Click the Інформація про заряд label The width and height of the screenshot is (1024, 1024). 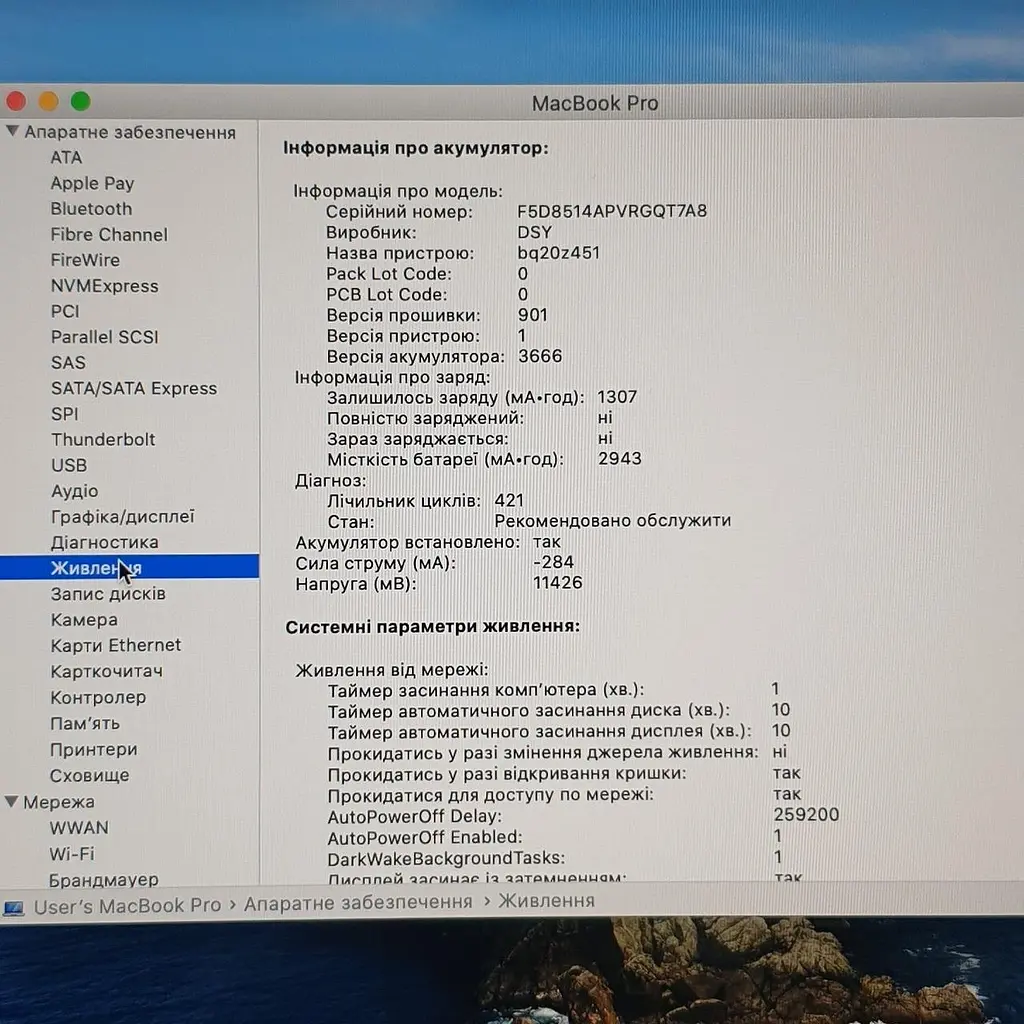pyautogui.click(x=392, y=377)
